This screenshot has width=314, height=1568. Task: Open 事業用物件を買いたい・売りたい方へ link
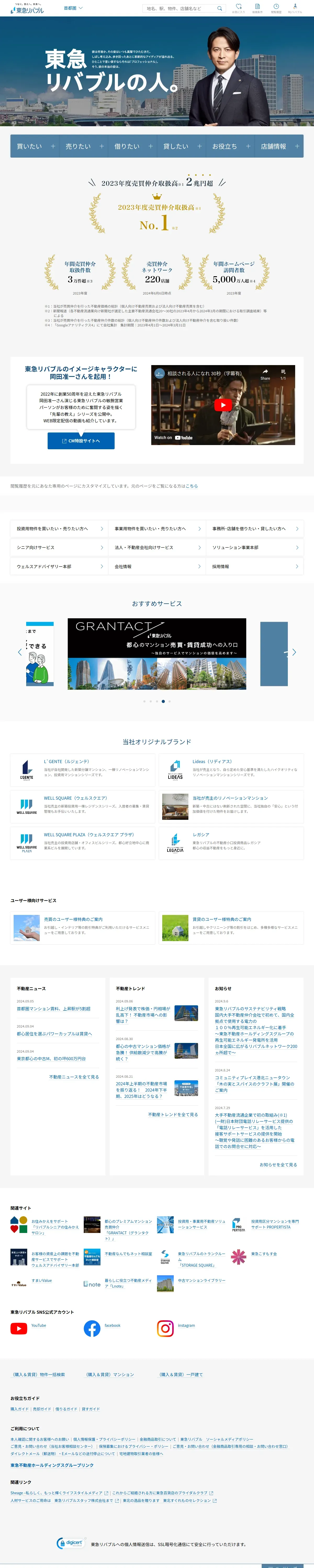click(157, 528)
